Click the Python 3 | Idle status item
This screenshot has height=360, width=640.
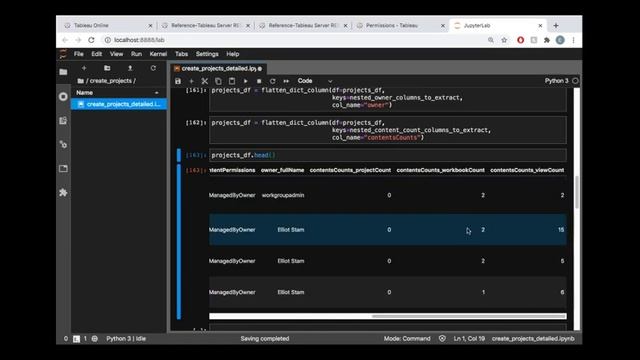(x=126, y=339)
